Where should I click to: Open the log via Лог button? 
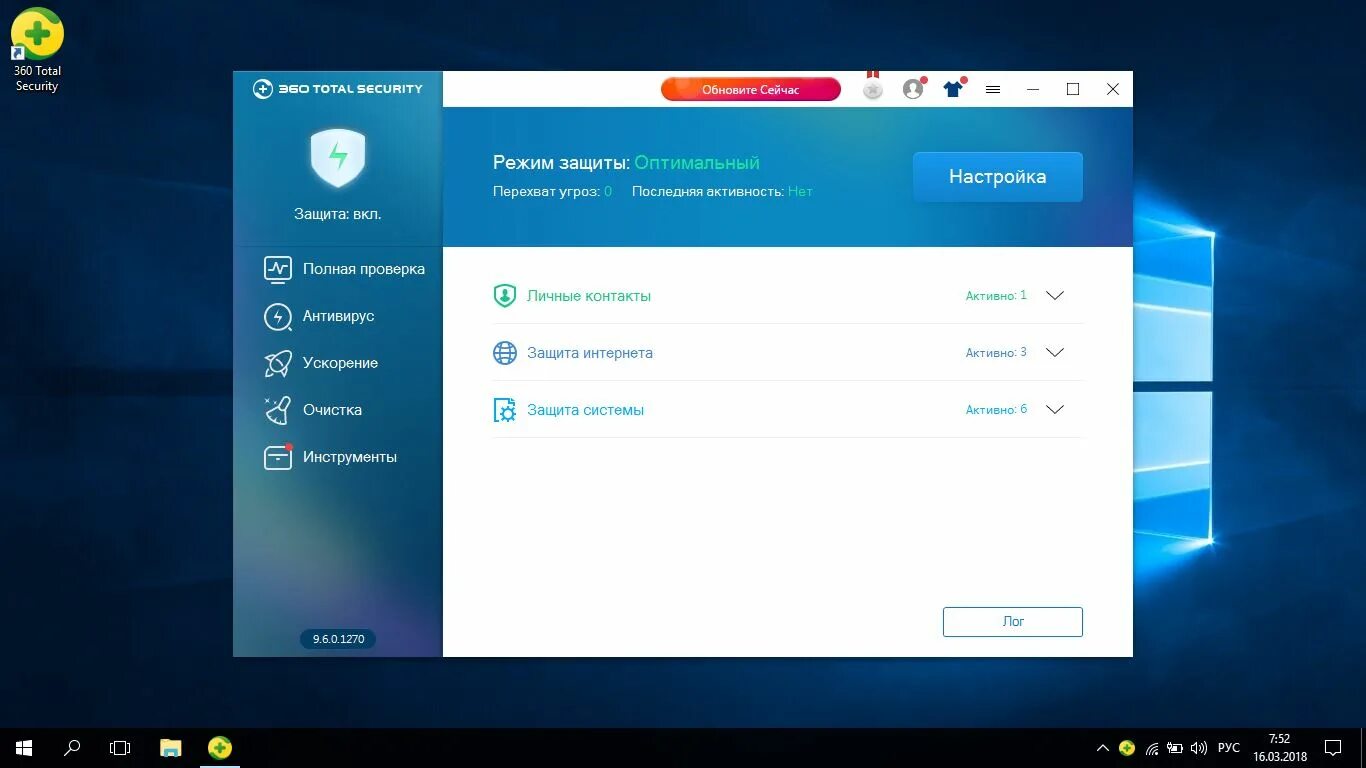pyautogui.click(x=1012, y=621)
